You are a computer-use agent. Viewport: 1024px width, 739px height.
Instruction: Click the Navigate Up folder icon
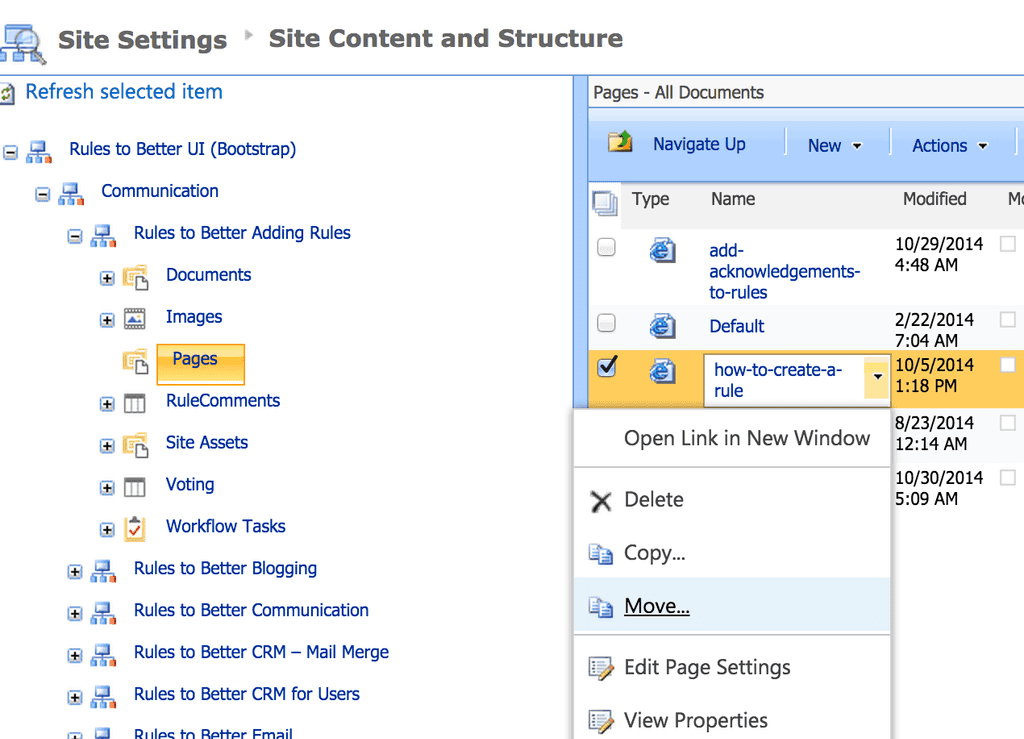point(621,143)
